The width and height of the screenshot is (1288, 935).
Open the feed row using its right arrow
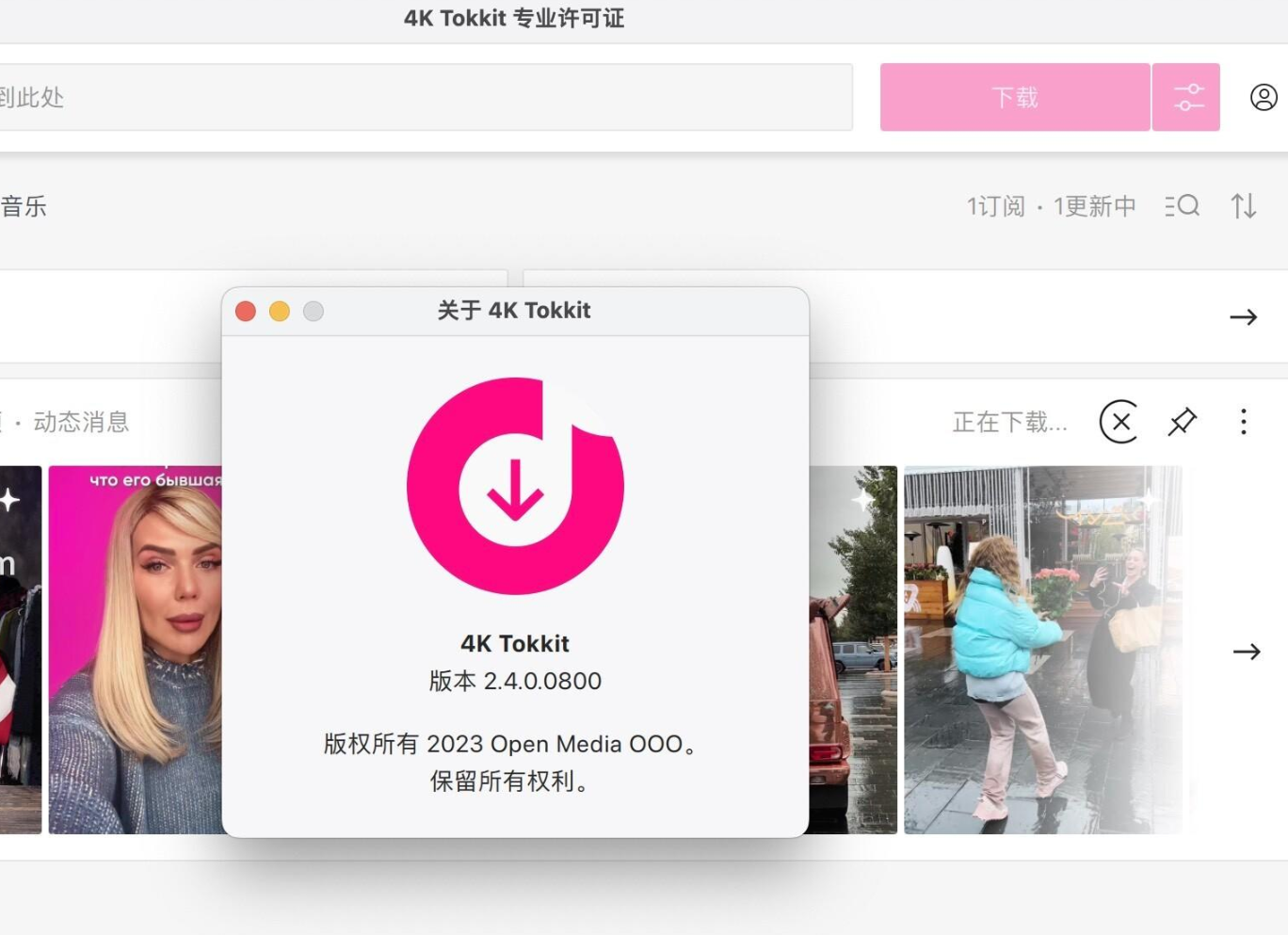click(x=1247, y=652)
